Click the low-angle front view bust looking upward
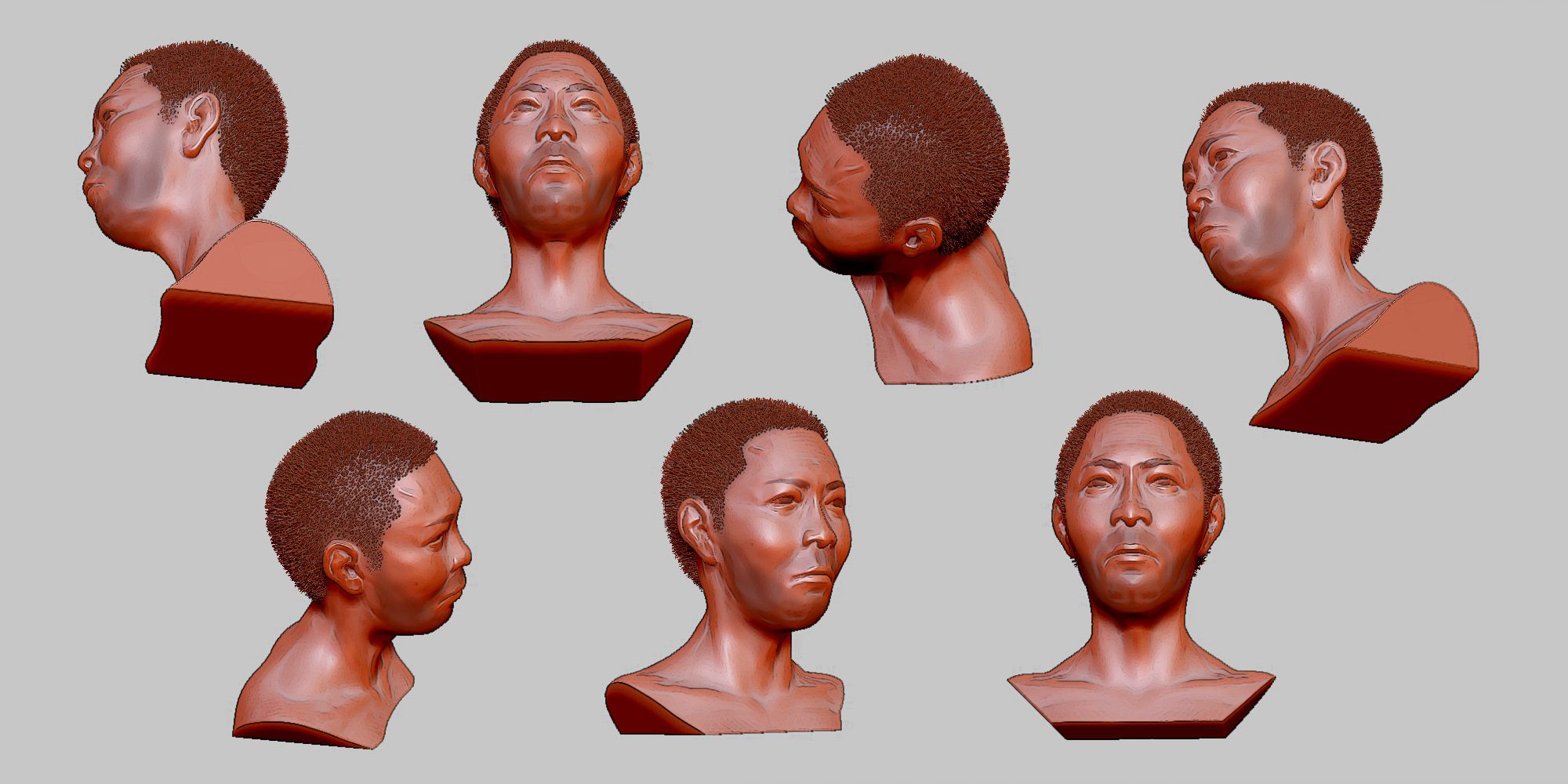The width and height of the screenshot is (1568, 784). coord(558,222)
